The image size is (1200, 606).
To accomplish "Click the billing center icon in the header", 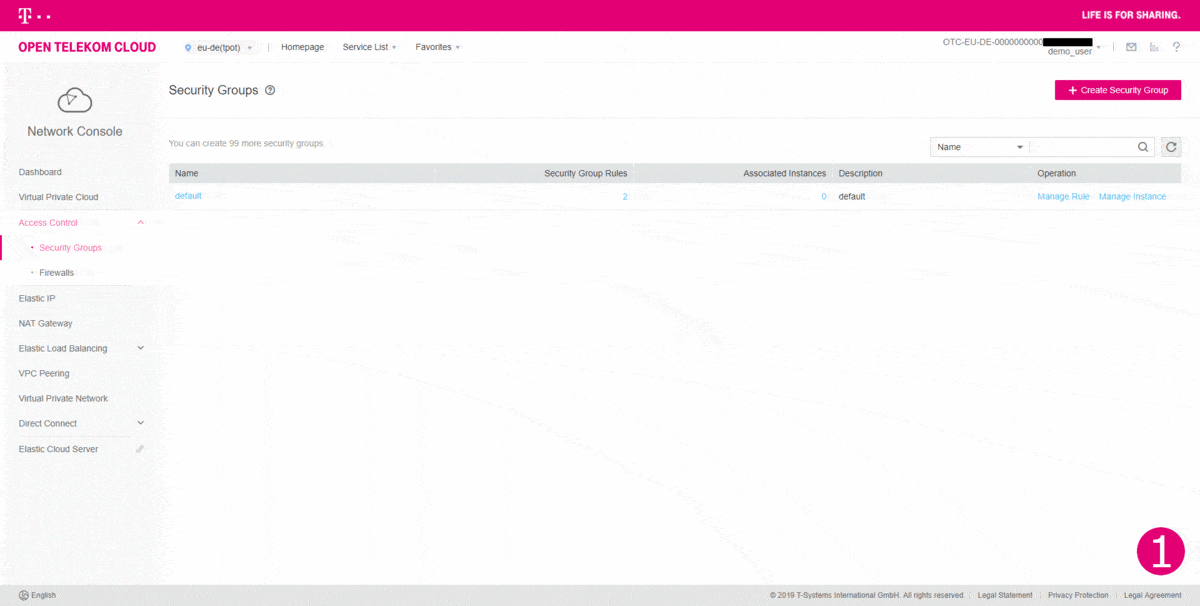I will (x=1153, y=46).
